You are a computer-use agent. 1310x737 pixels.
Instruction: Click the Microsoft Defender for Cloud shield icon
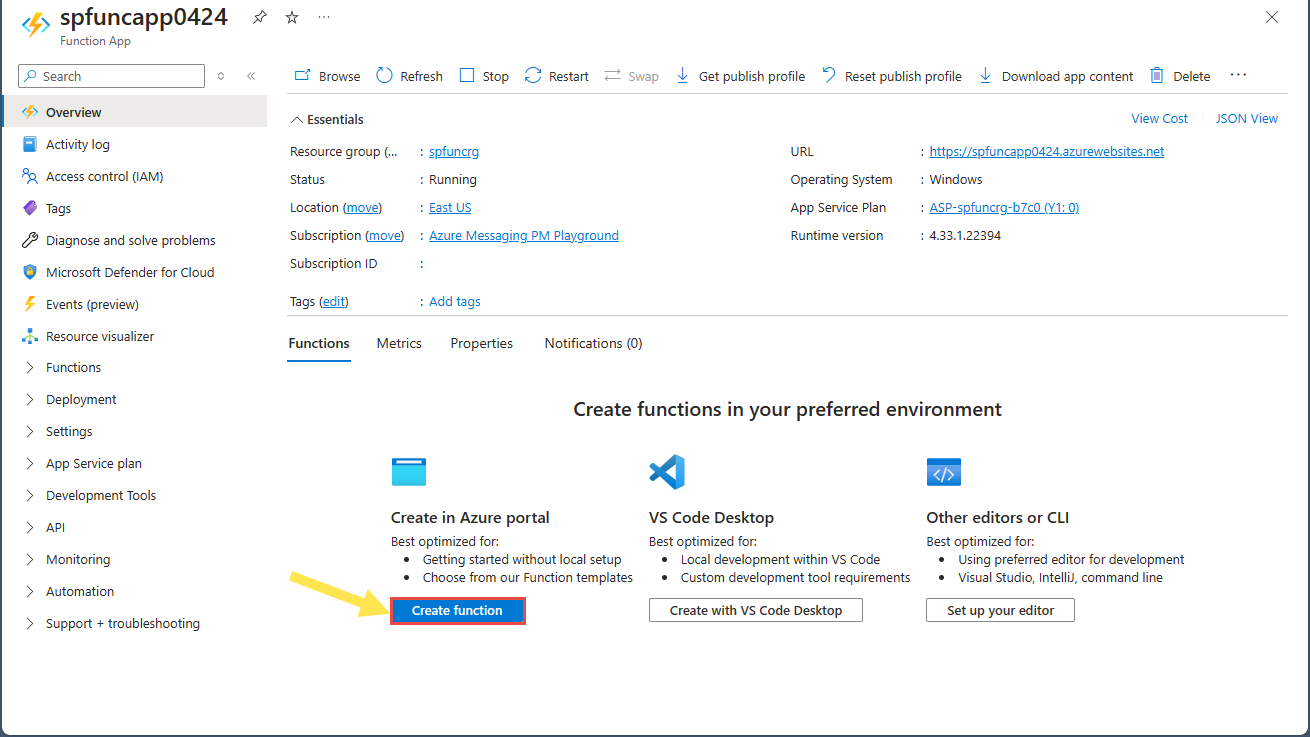[x=30, y=272]
